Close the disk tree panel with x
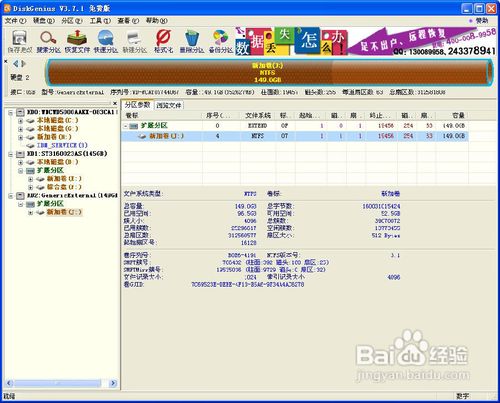Viewport: 500px width, 403px height. pos(115,103)
